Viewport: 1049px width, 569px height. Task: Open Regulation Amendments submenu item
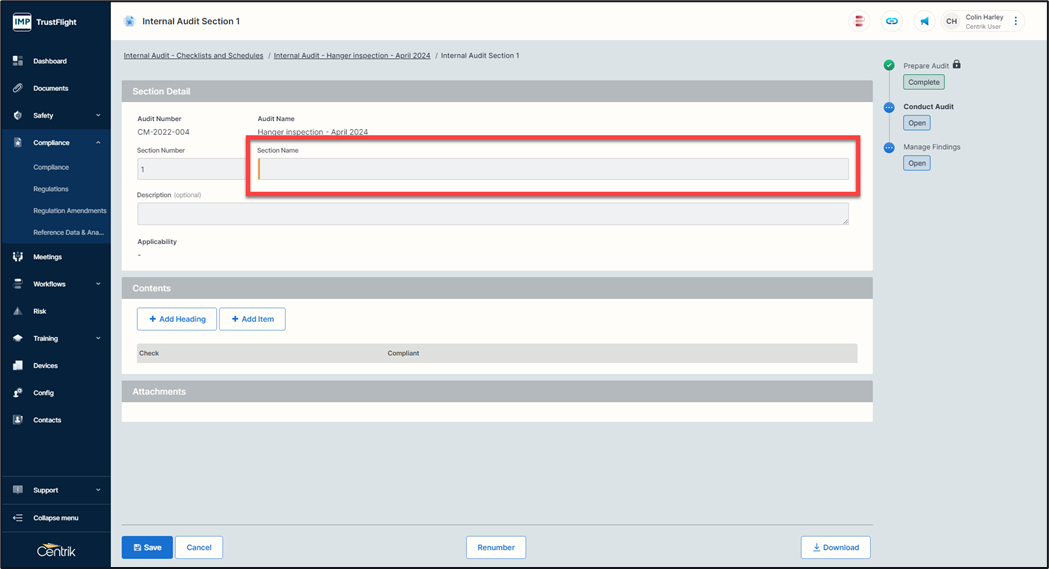coord(70,211)
